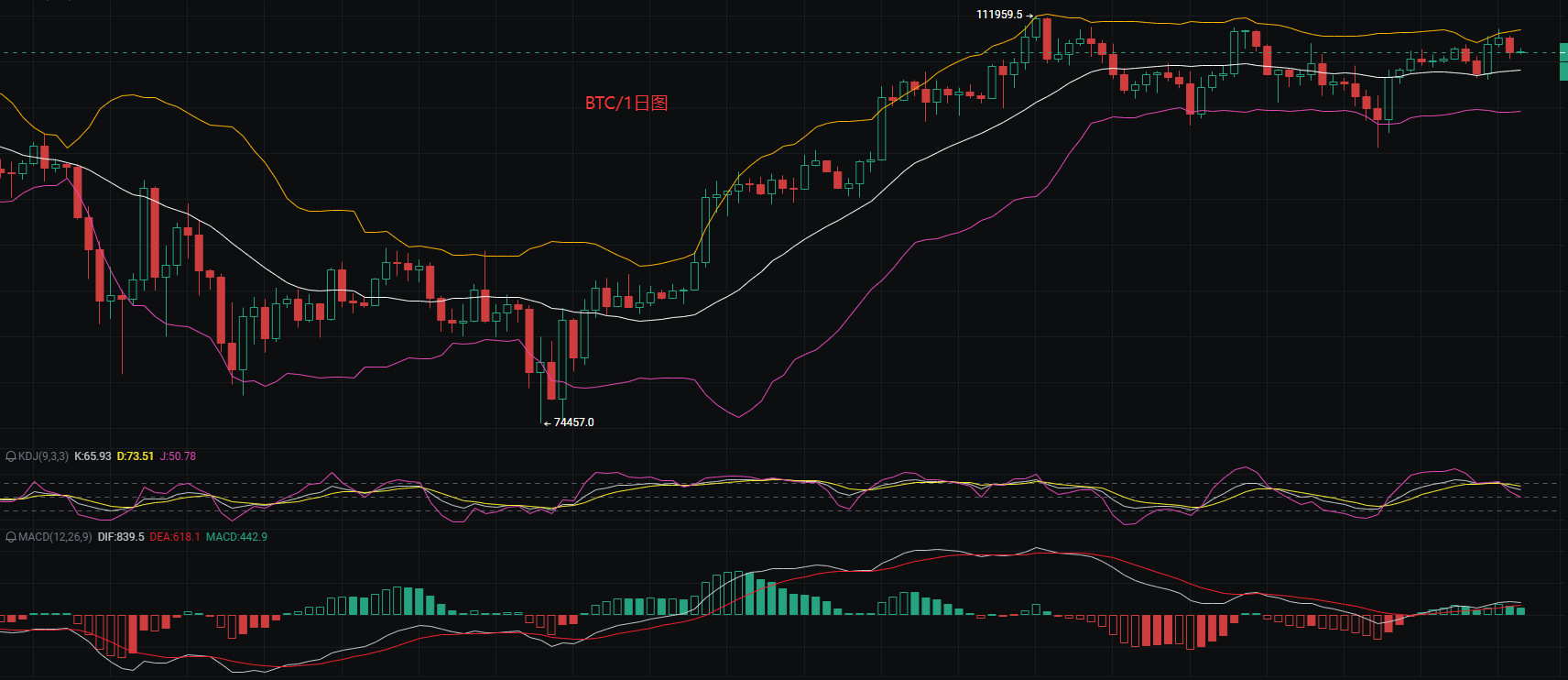
Task: Select the yellow D:73.51 value
Action: point(136,456)
